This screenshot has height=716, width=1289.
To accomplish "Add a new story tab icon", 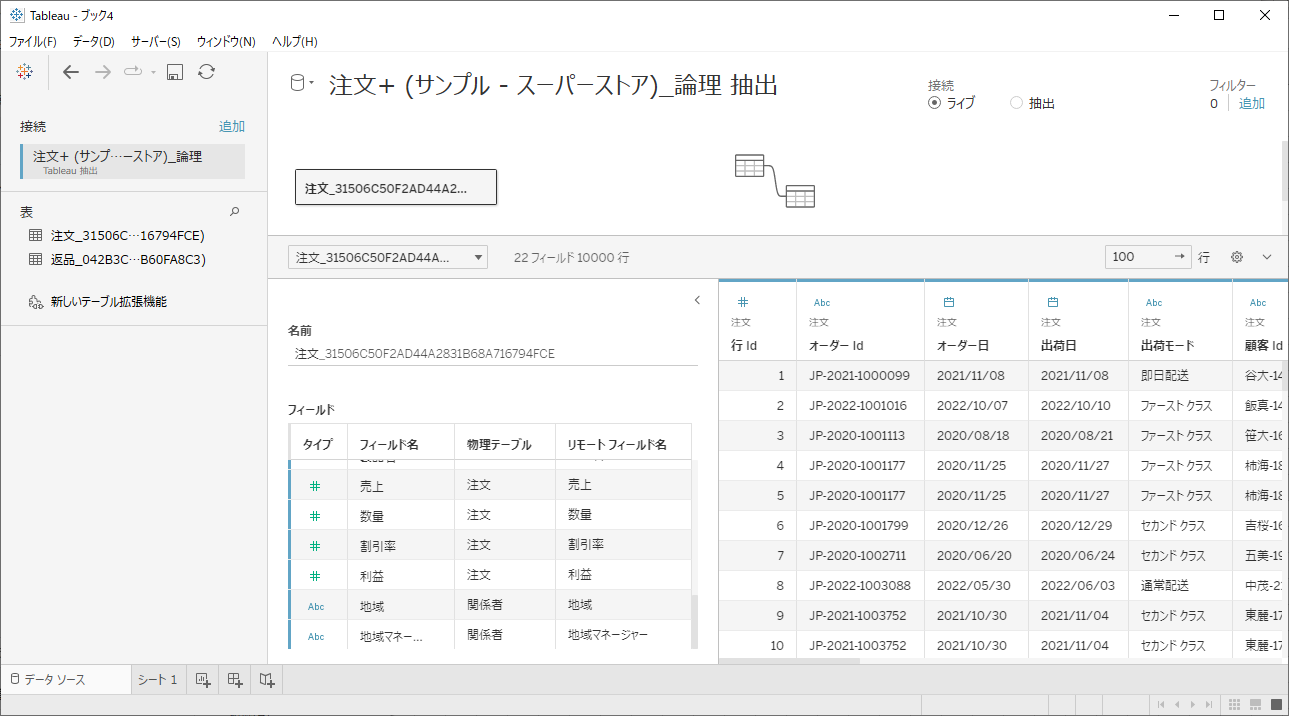I will pos(267,680).
